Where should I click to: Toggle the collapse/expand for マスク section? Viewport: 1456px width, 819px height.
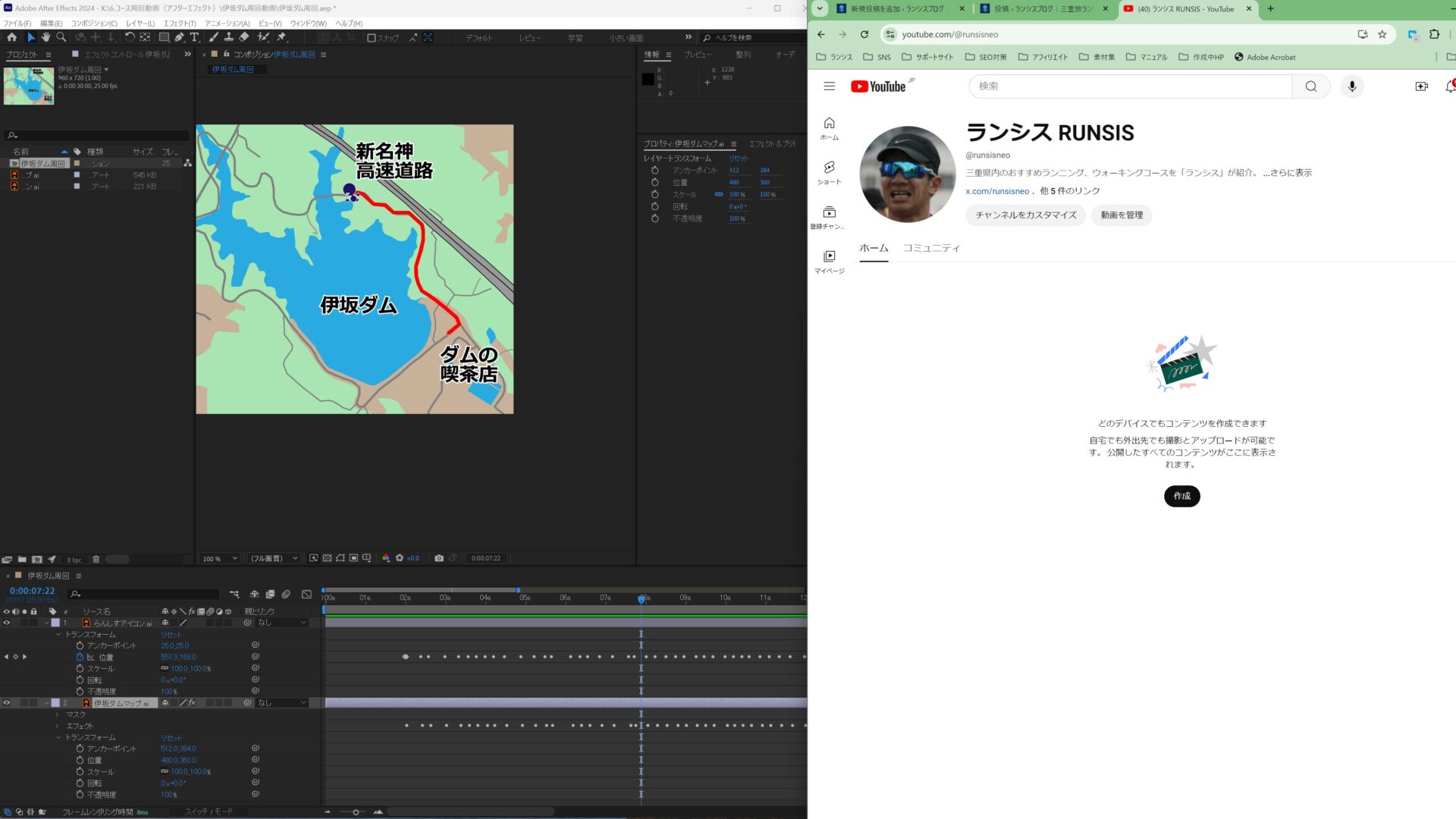(x=58, y=714)
